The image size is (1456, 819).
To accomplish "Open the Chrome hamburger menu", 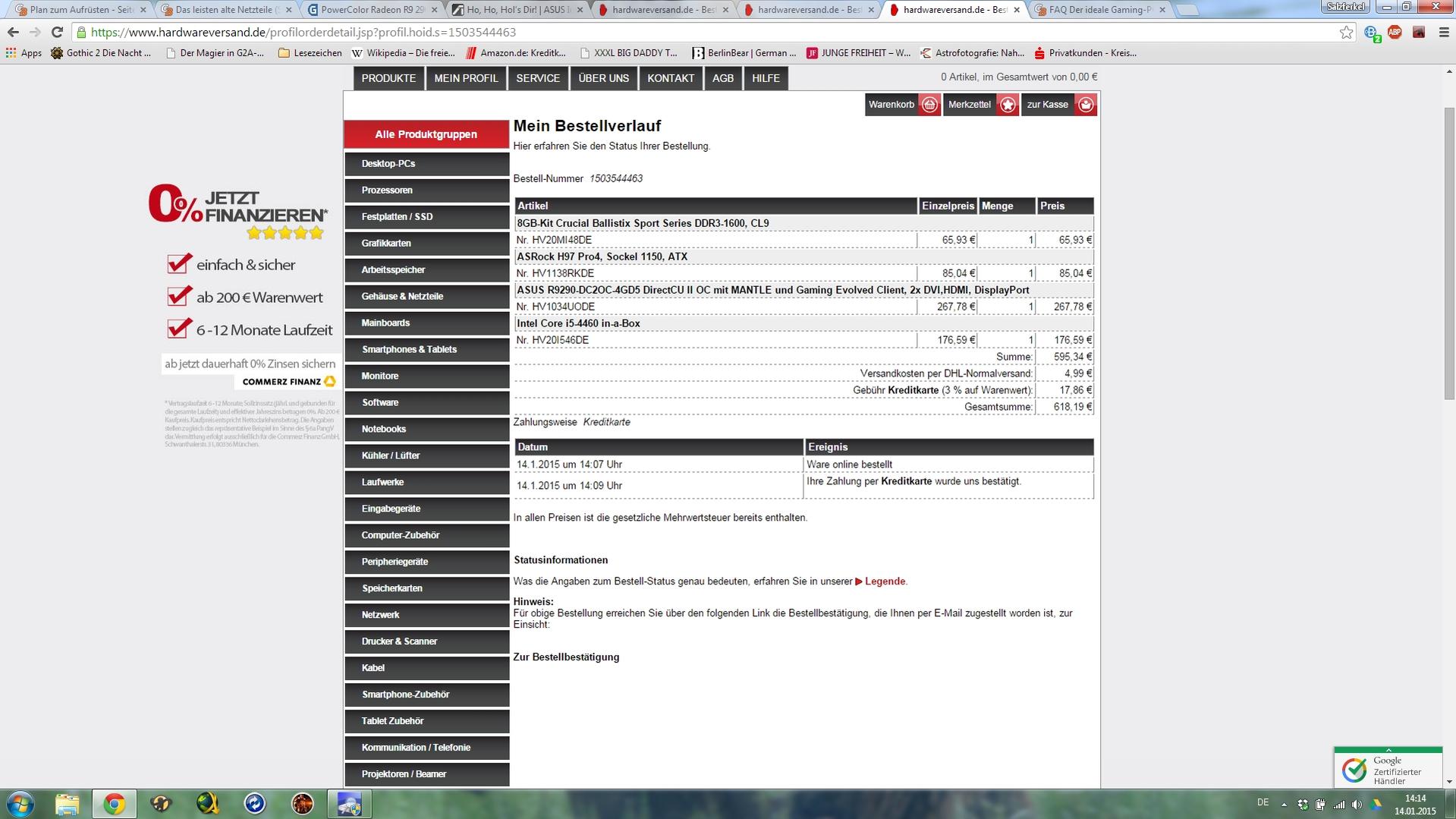I will 1443,32.
